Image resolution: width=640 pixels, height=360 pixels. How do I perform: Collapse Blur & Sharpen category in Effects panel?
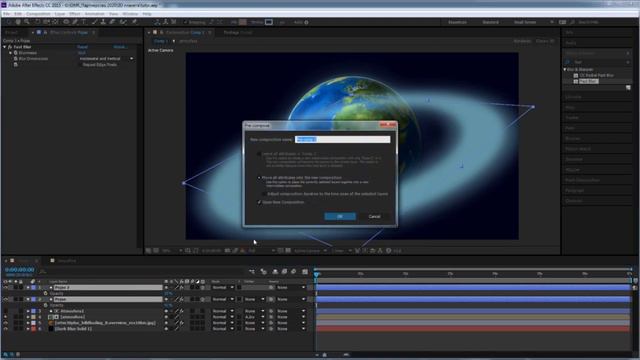[565, 69]
